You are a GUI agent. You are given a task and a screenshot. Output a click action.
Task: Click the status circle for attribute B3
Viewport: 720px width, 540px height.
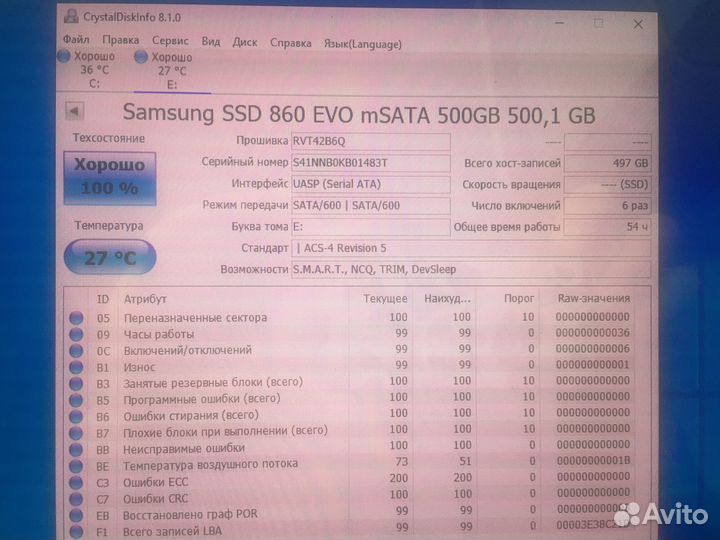tap(76, 383)
